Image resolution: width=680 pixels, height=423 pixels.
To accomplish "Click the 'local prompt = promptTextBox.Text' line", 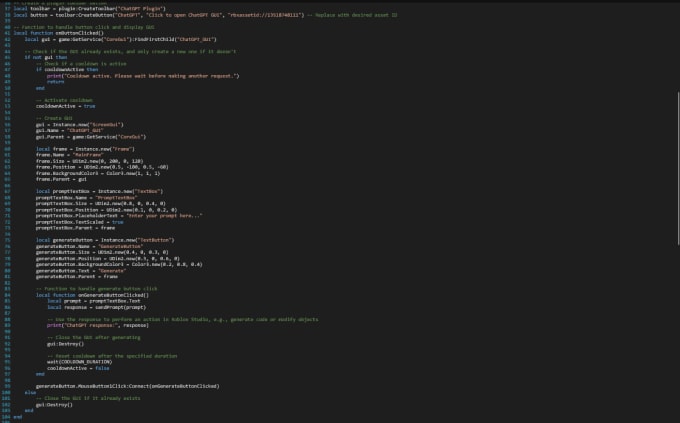I will click(94, 301).
